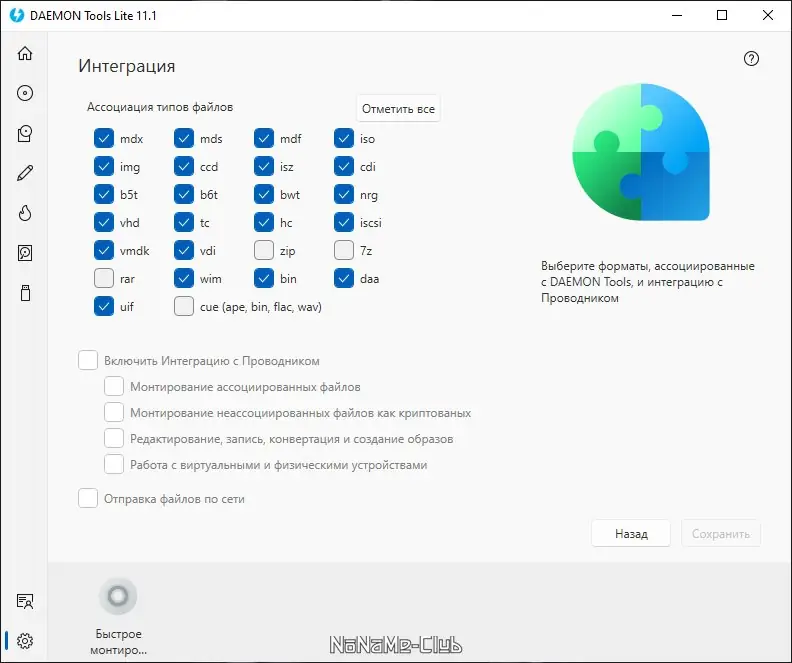Click the Быстрое монтиро... label

(x=118, y=642)
